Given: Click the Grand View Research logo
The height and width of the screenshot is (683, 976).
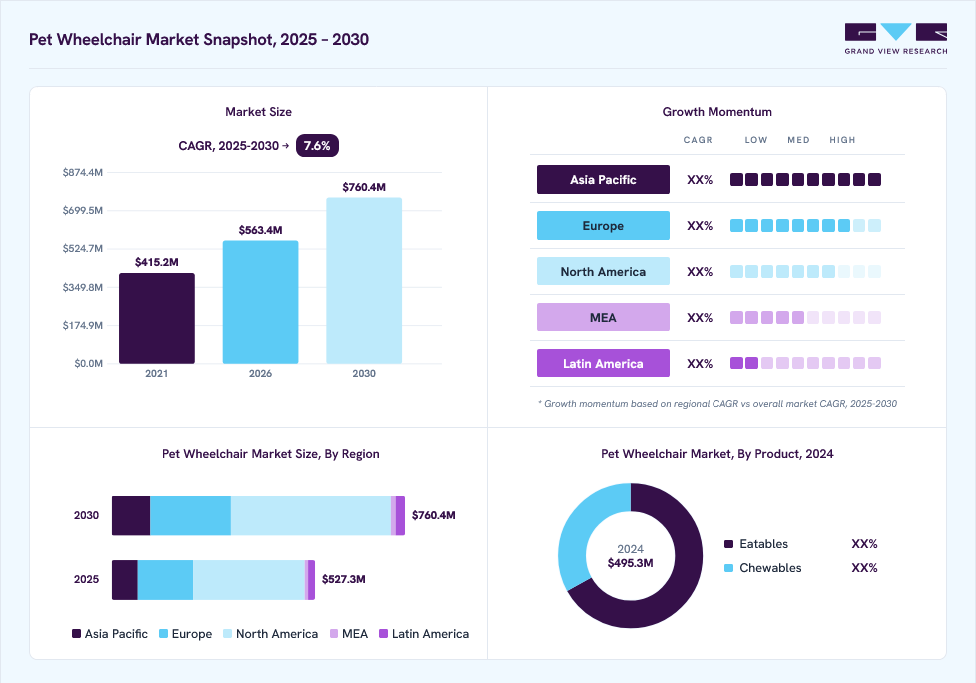Looking at the screenshot, I should (x=896, y=39).
